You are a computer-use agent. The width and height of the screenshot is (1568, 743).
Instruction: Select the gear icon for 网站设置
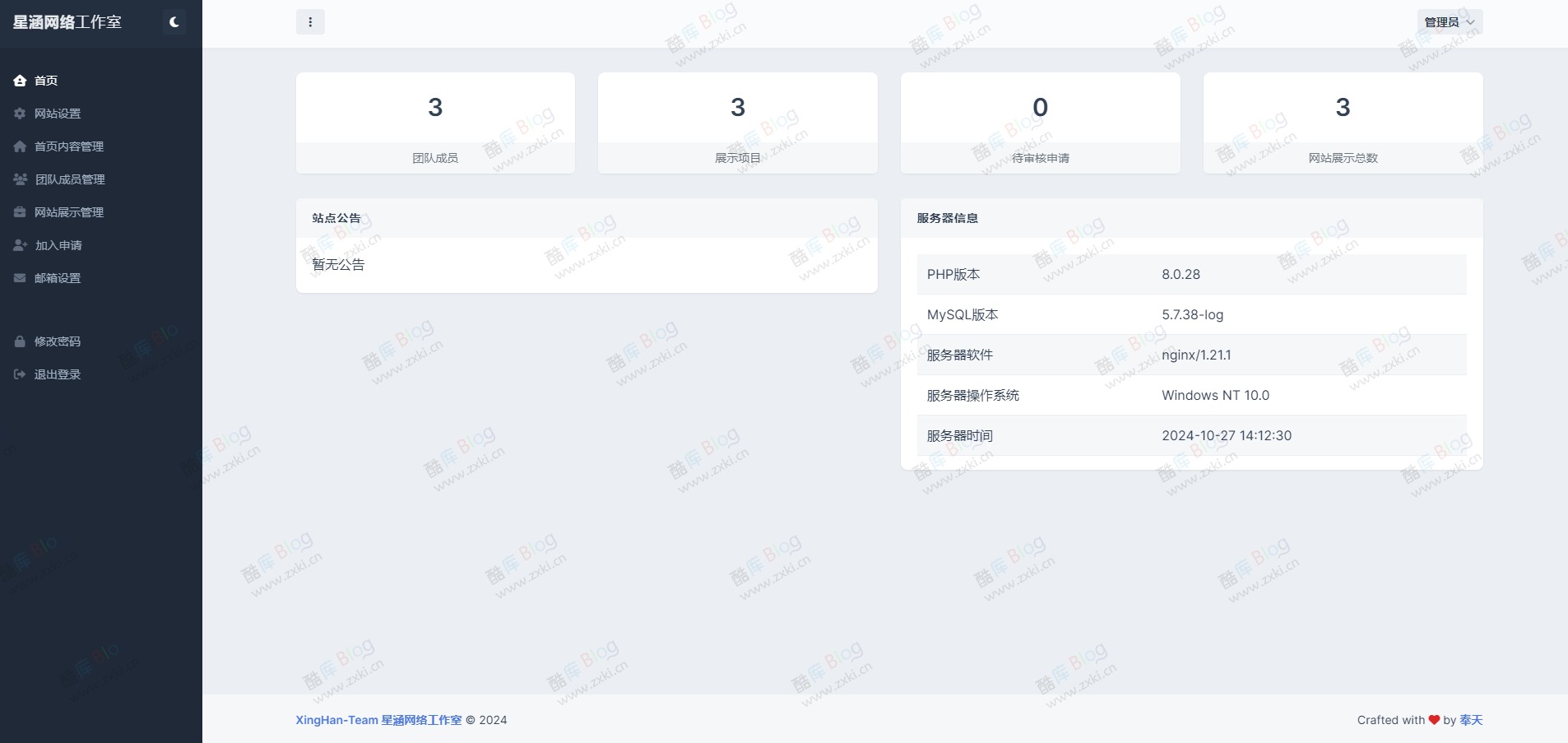point(20,113)
